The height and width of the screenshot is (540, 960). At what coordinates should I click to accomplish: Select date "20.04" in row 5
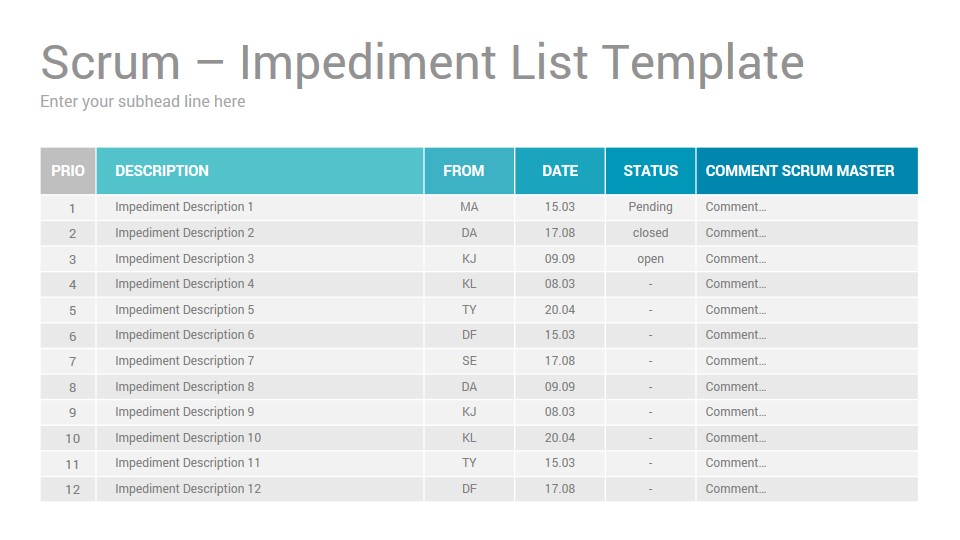pos(560,310)
